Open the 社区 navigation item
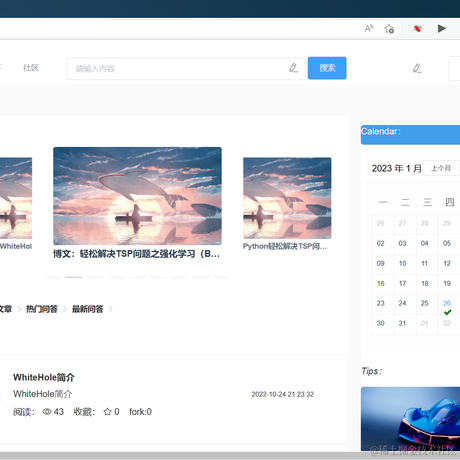460x460 pixels. click(x=31, y=68)
